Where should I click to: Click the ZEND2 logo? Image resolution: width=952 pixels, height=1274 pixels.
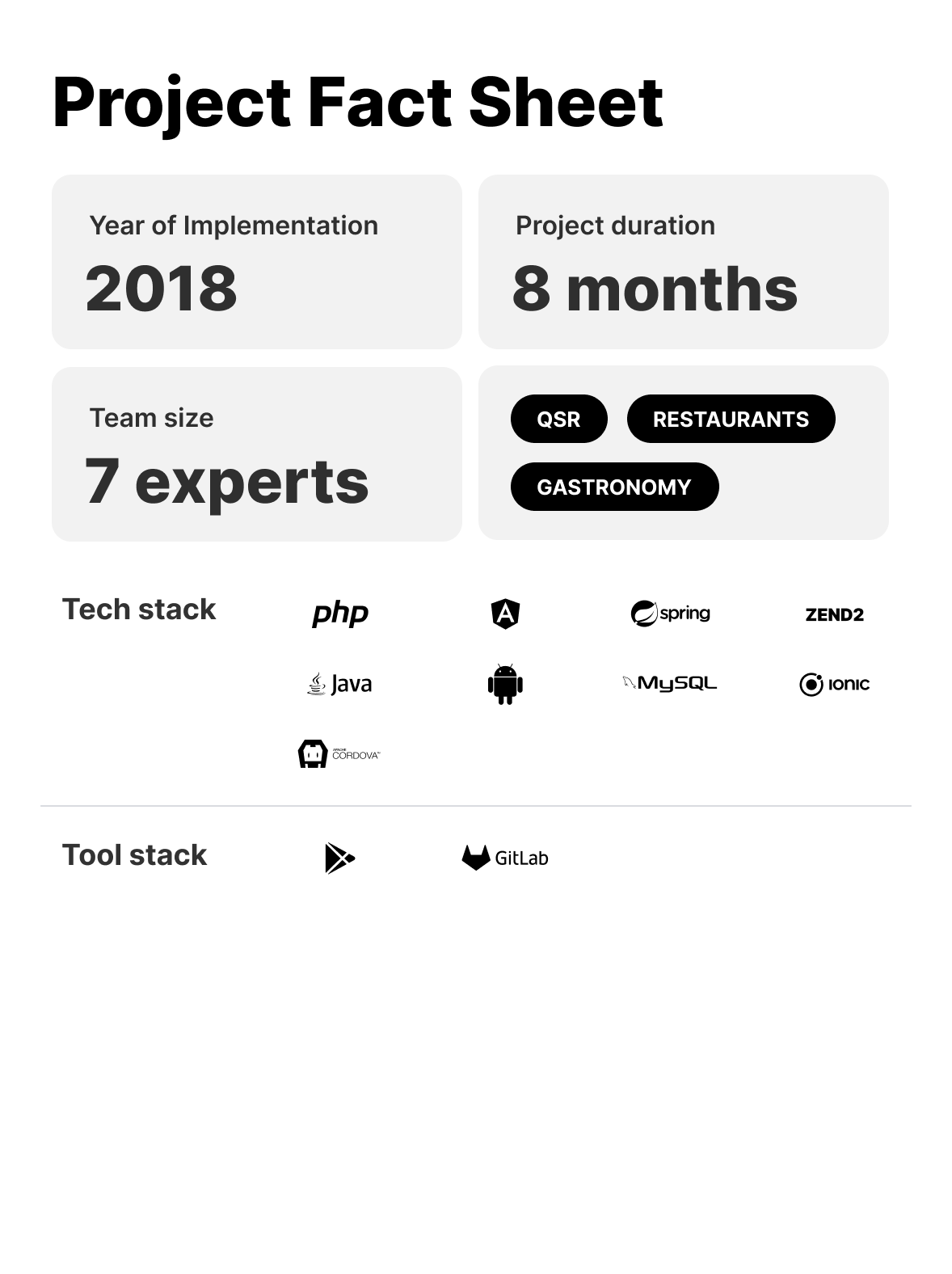point(834,614)
